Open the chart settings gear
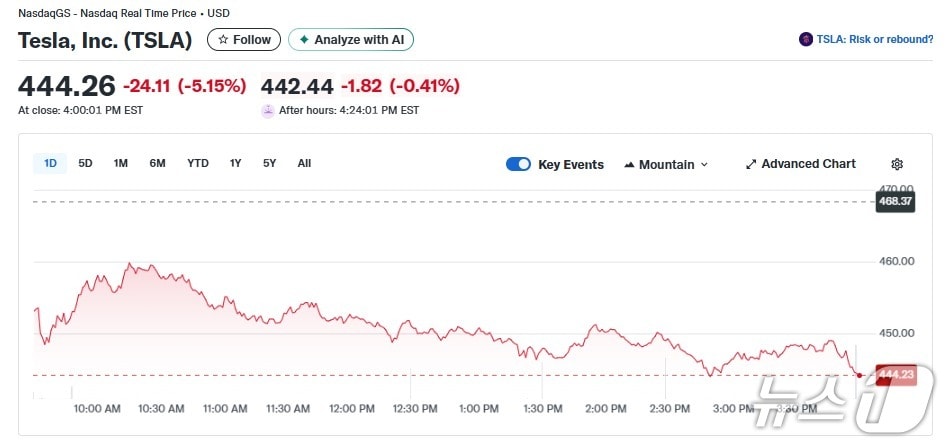 (897, 164)
